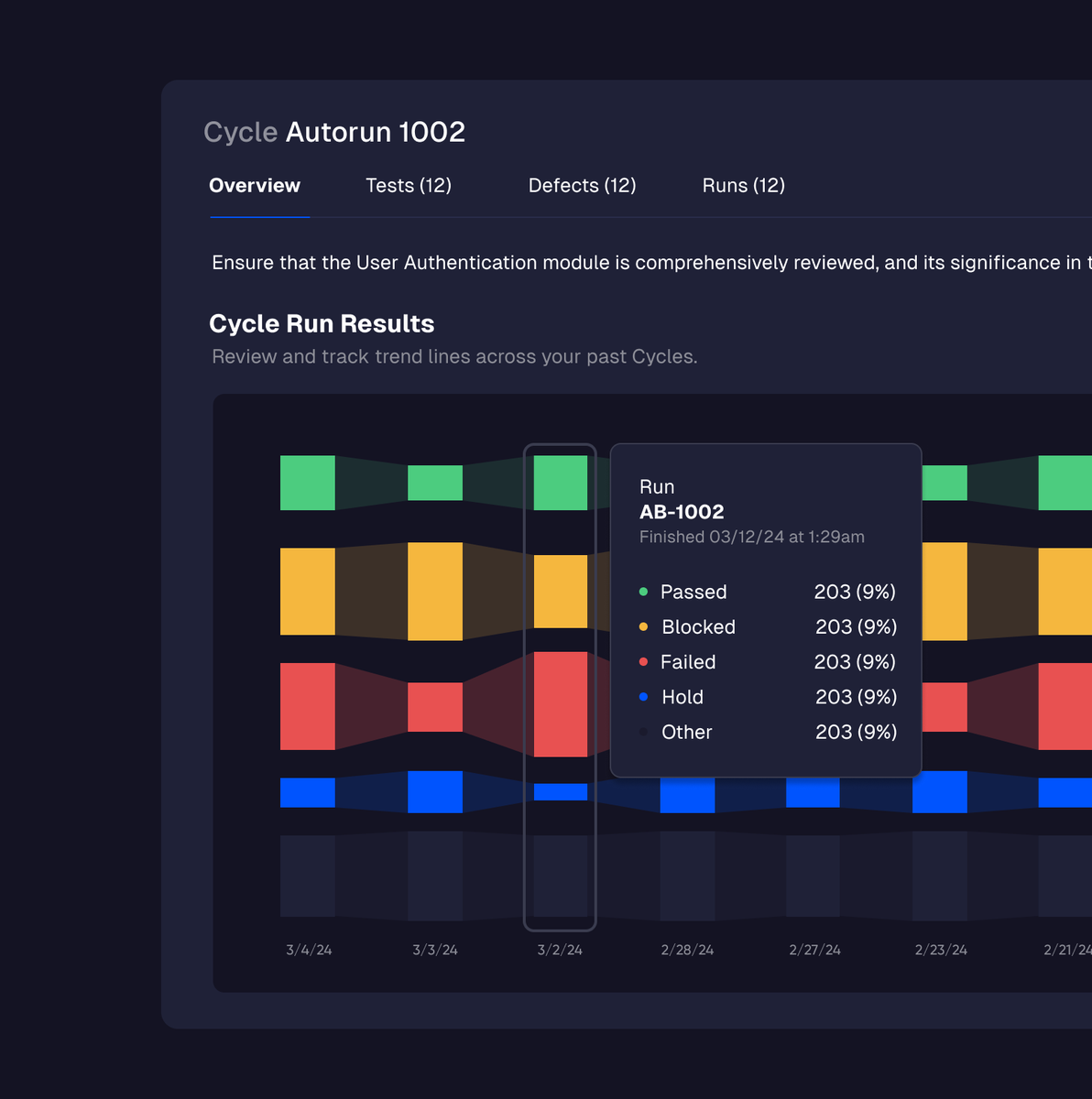Open the Overview tab
This screenshot has width=1092, height=1099.
(x=255, y=186)
